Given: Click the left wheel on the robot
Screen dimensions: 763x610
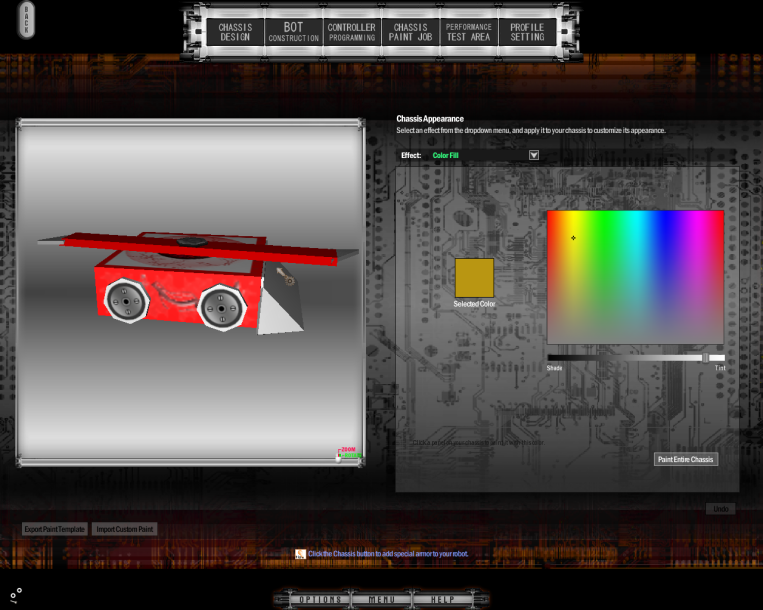Looking at the screenshot, I should click(126, 300).
